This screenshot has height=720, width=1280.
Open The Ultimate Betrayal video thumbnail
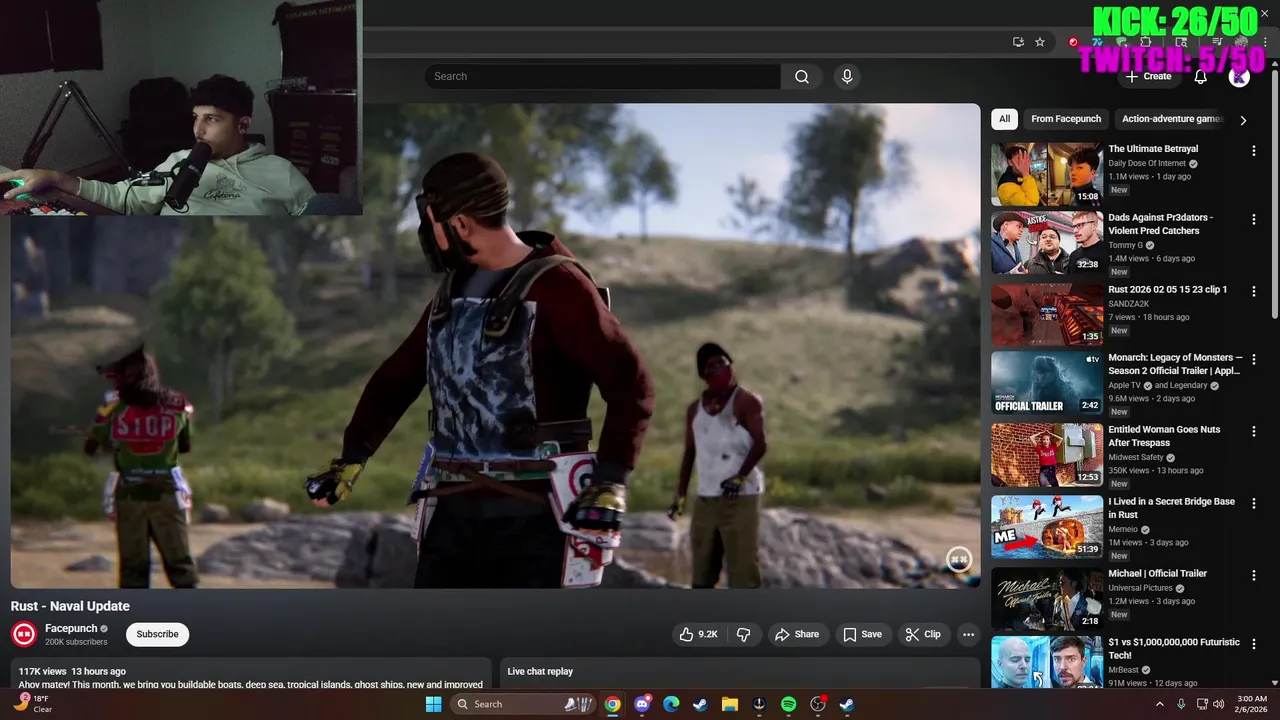point(1047,174)
